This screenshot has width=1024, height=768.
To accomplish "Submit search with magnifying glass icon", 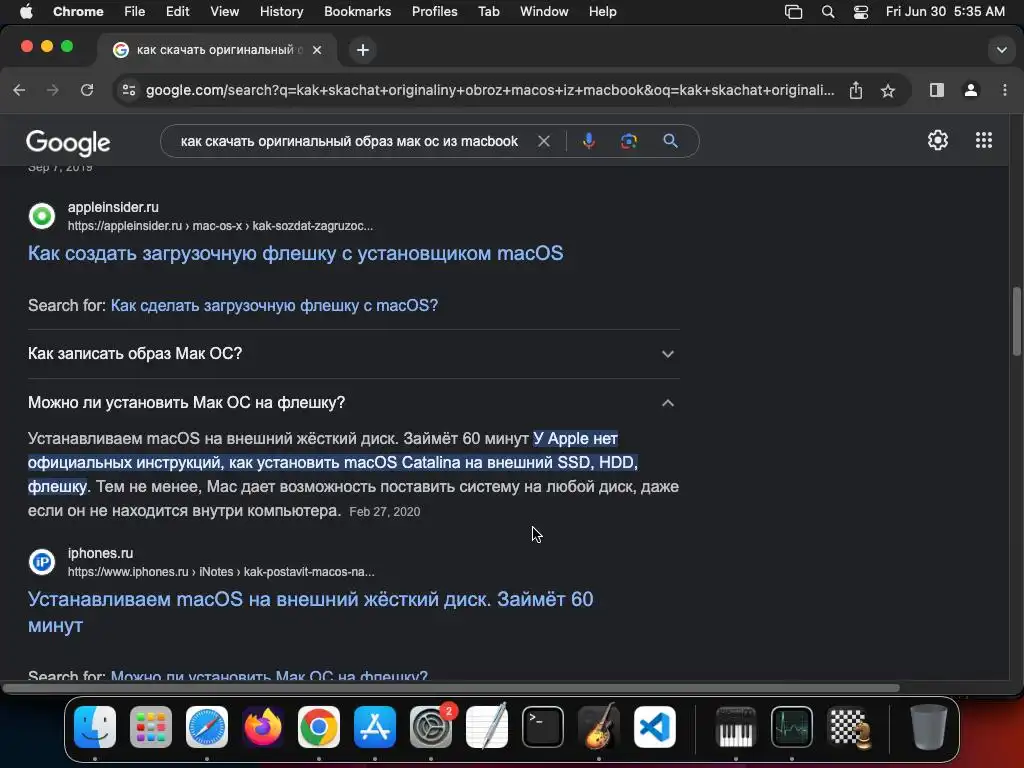I will coord(670,141).
